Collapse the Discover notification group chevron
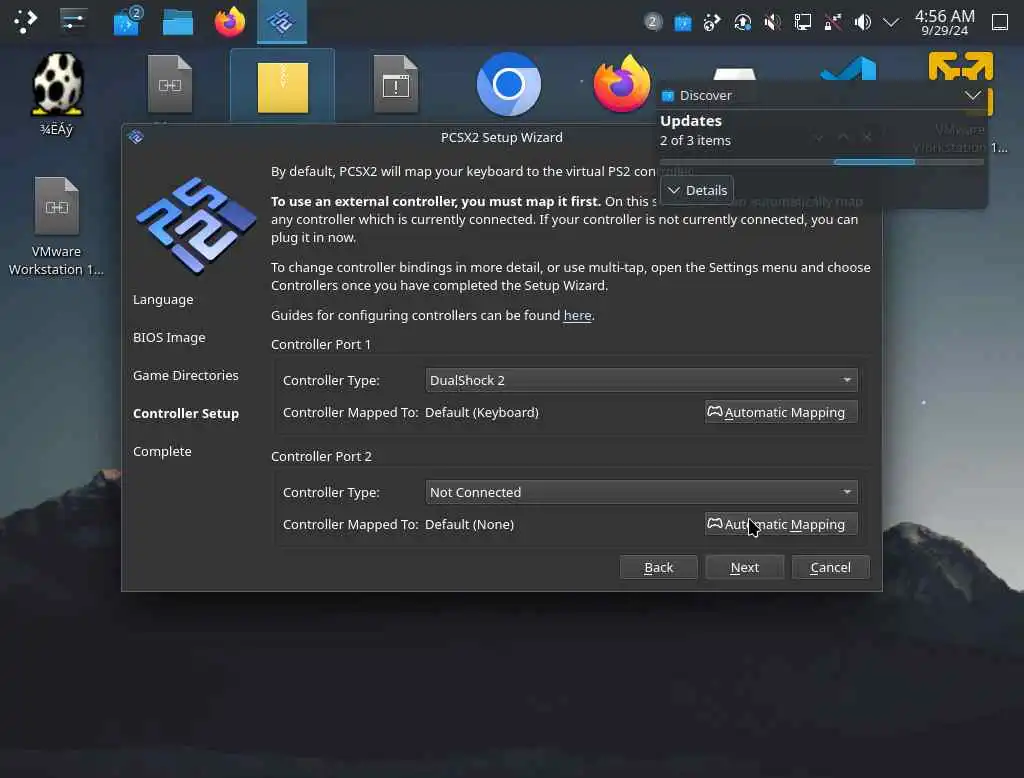The width and height of the screenshot is (1024, 778). (972, 95)
